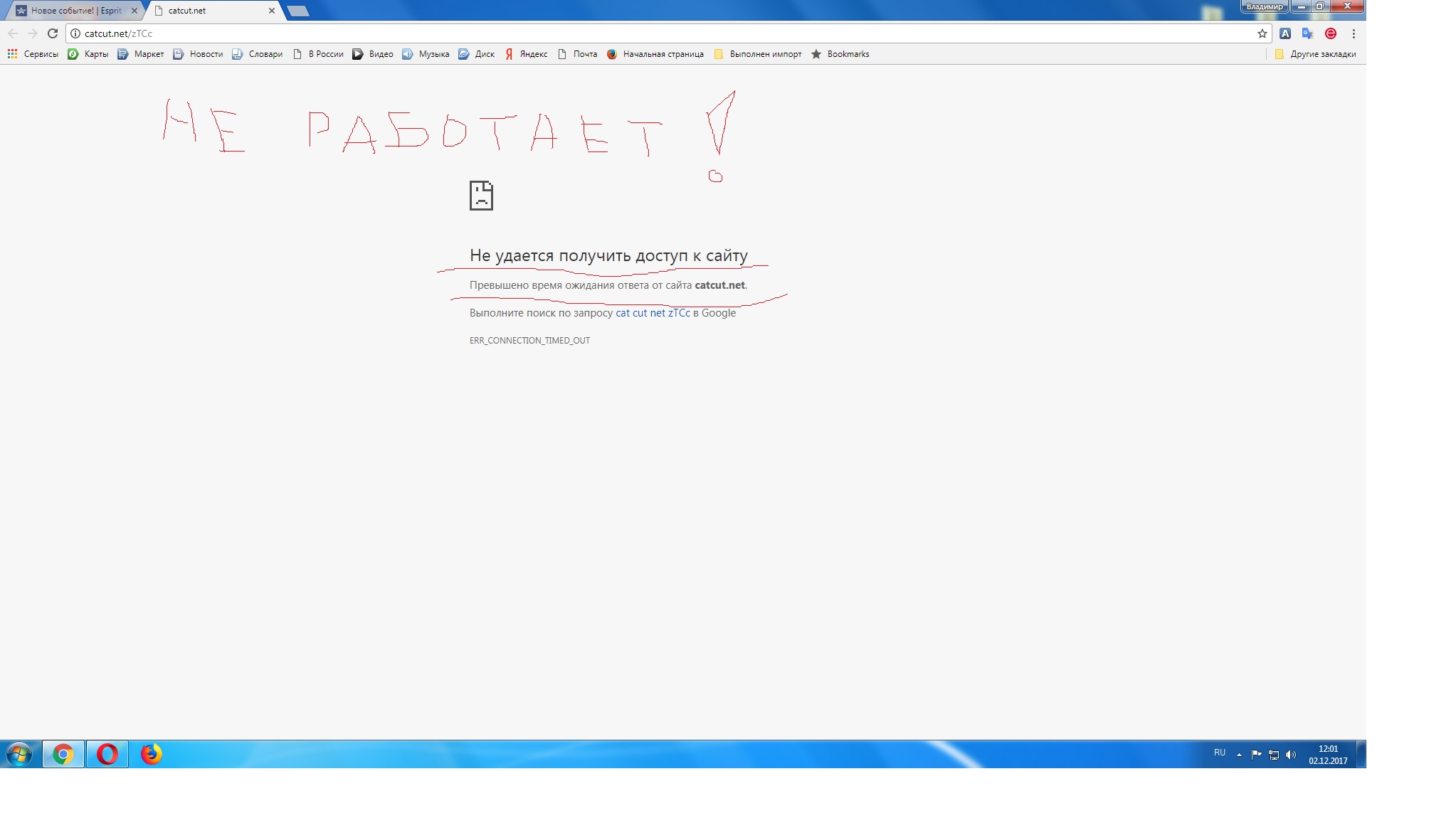
Task: Bookmark this page with star icon
Action: [1262, 33]
